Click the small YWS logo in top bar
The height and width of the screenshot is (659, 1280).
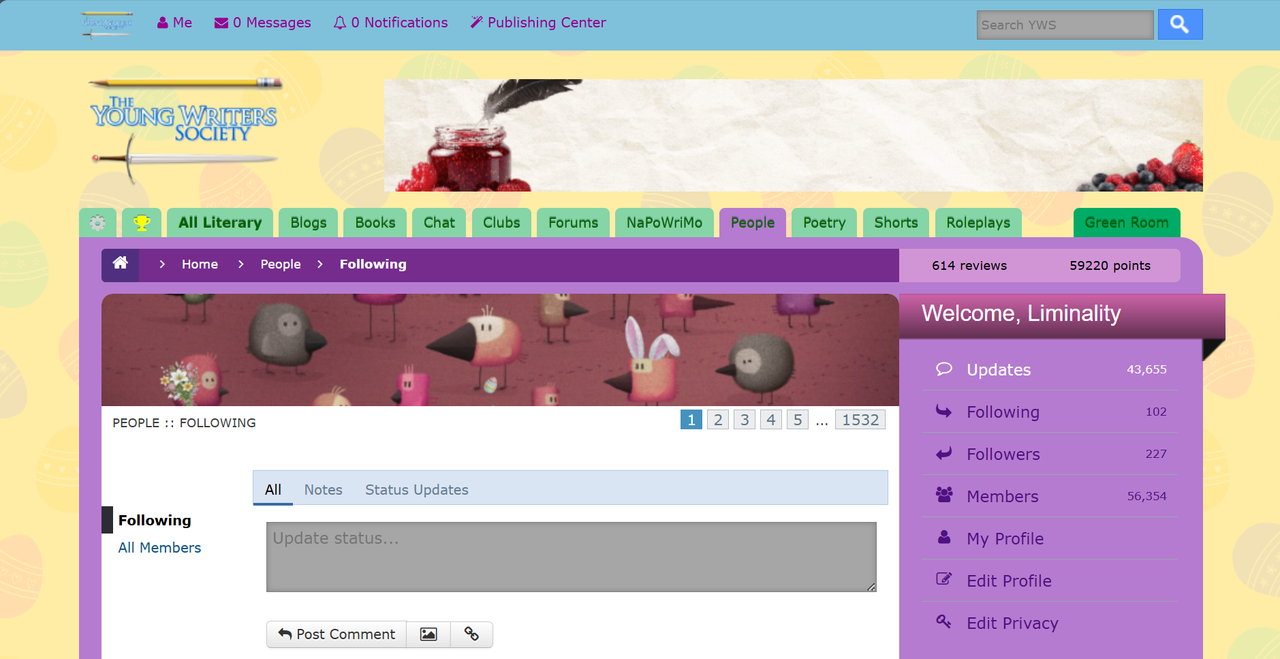tap(107, 24)
